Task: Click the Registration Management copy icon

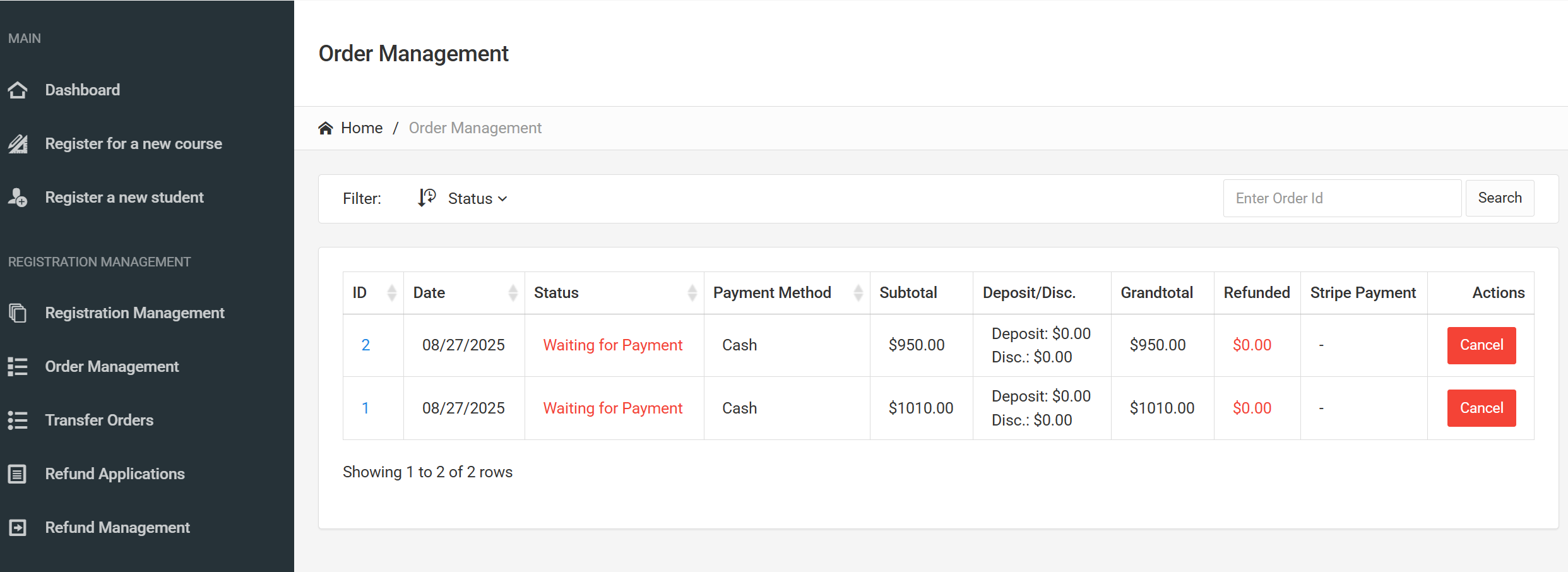Action: [x=18, y=313]
